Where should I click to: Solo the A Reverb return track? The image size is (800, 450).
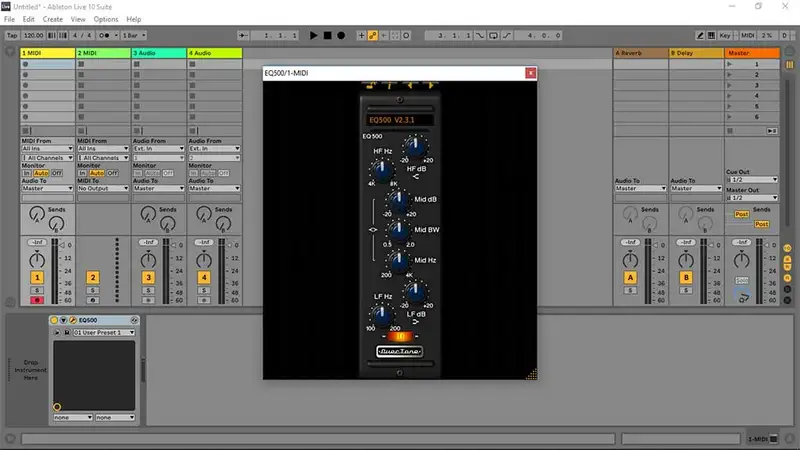click(x=630, y=290)
